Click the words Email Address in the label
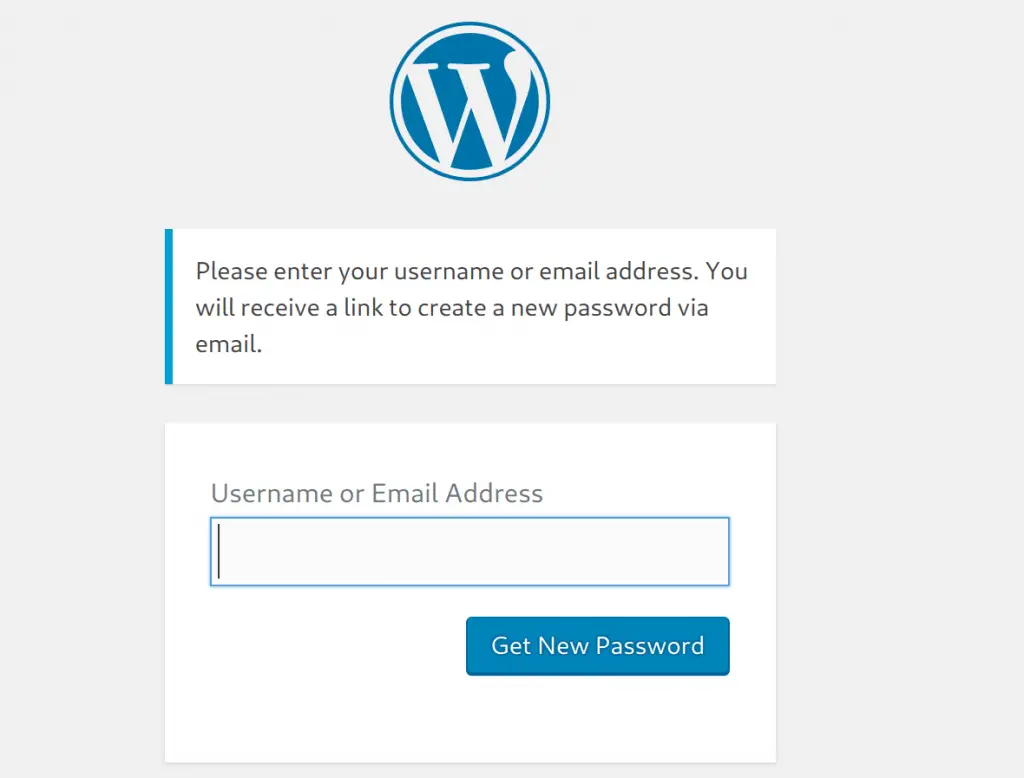This screenshot has height=778, width=1024. pos(457,493)
